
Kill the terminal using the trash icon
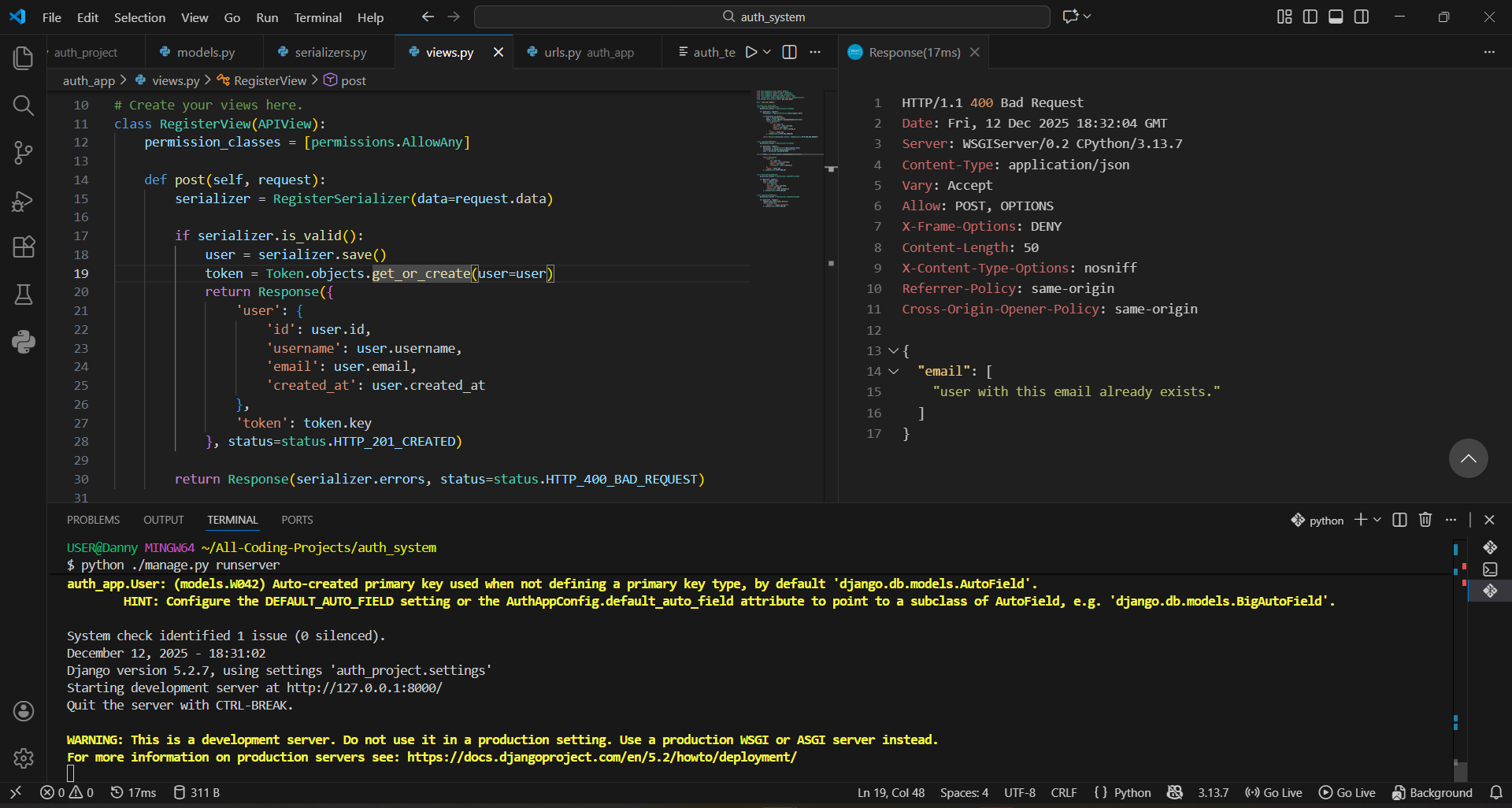click(1425, 520)
